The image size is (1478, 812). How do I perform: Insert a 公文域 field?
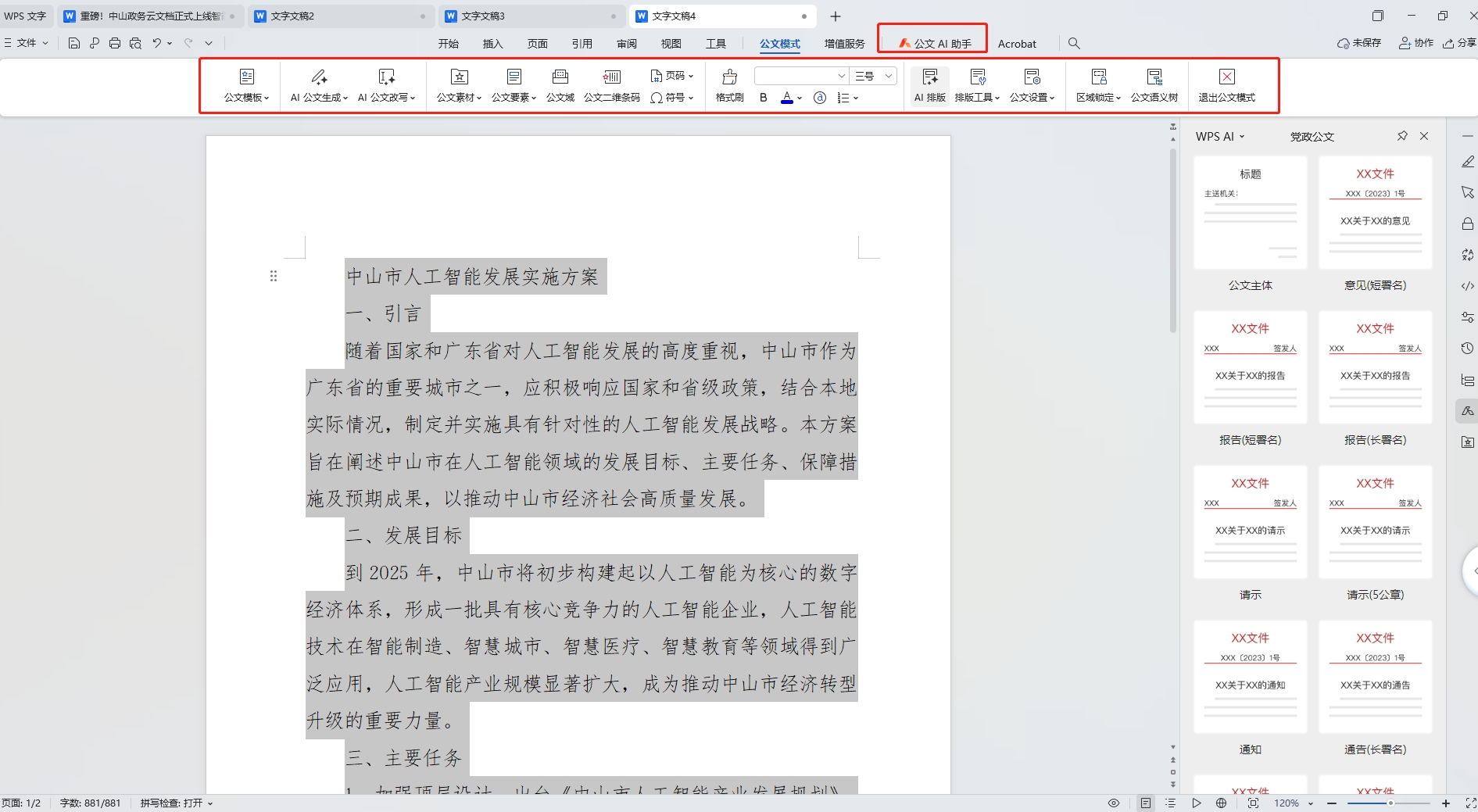(560, 85)
